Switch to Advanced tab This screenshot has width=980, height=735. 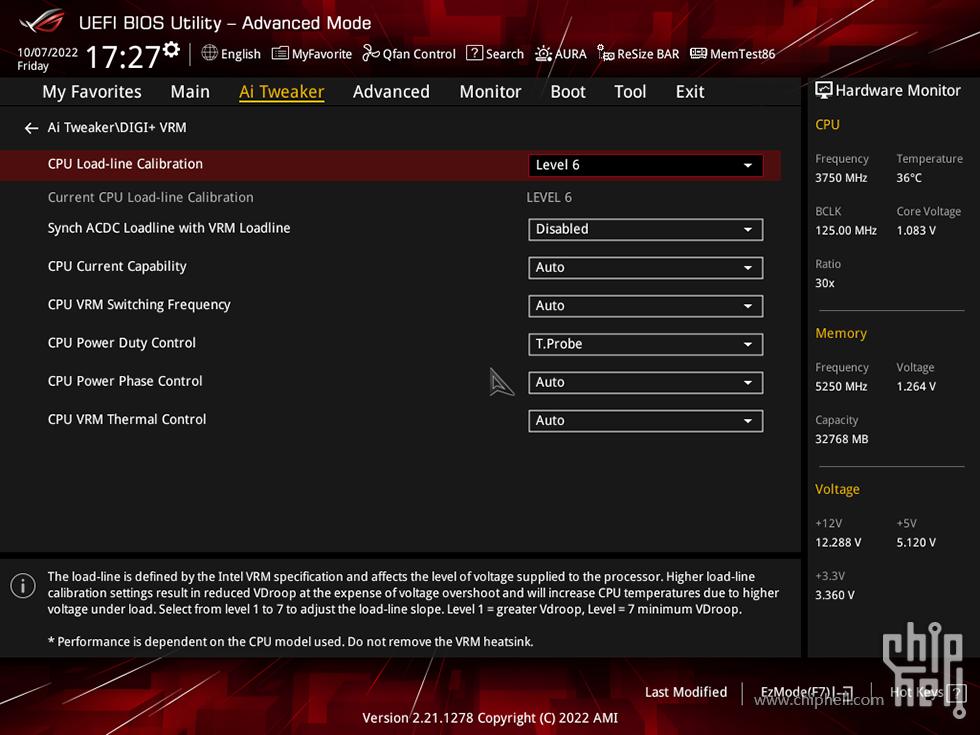pyautogui.click(x=391, y=92)
